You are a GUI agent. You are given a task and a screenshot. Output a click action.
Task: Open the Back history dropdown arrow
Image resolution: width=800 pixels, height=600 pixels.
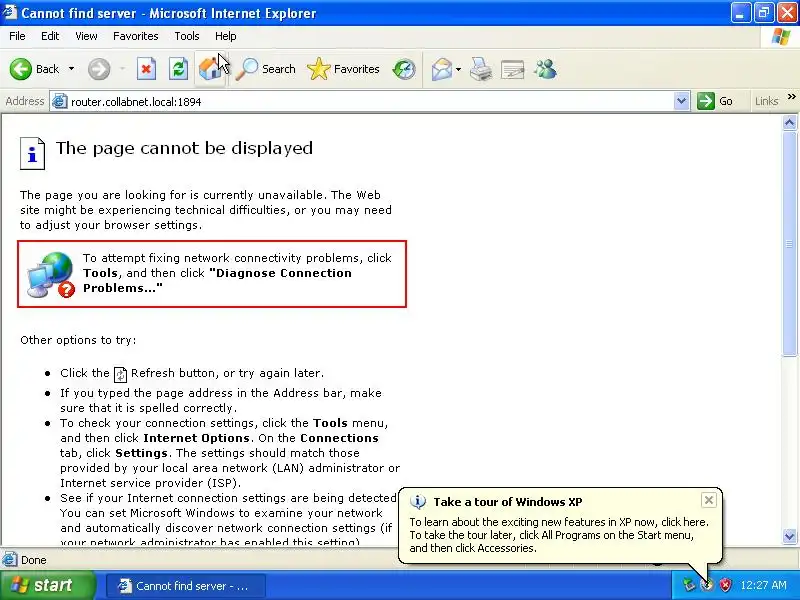71,69
